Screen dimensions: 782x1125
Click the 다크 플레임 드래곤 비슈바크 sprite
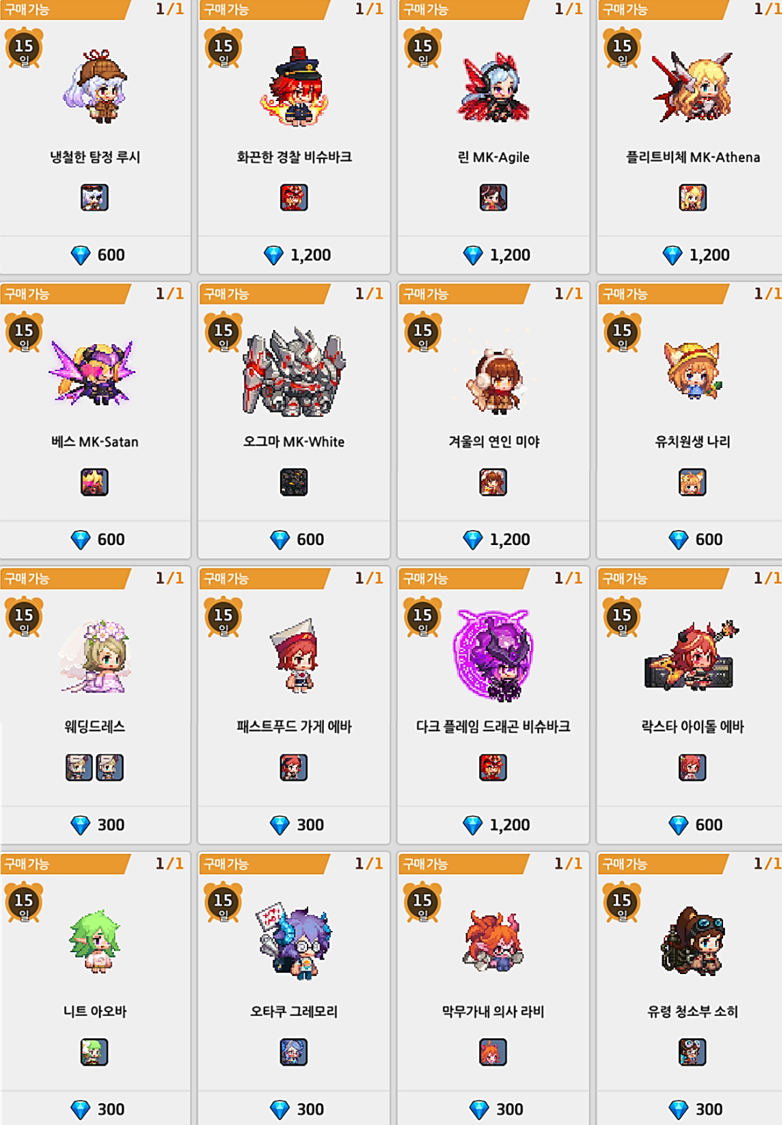[493, 655]
